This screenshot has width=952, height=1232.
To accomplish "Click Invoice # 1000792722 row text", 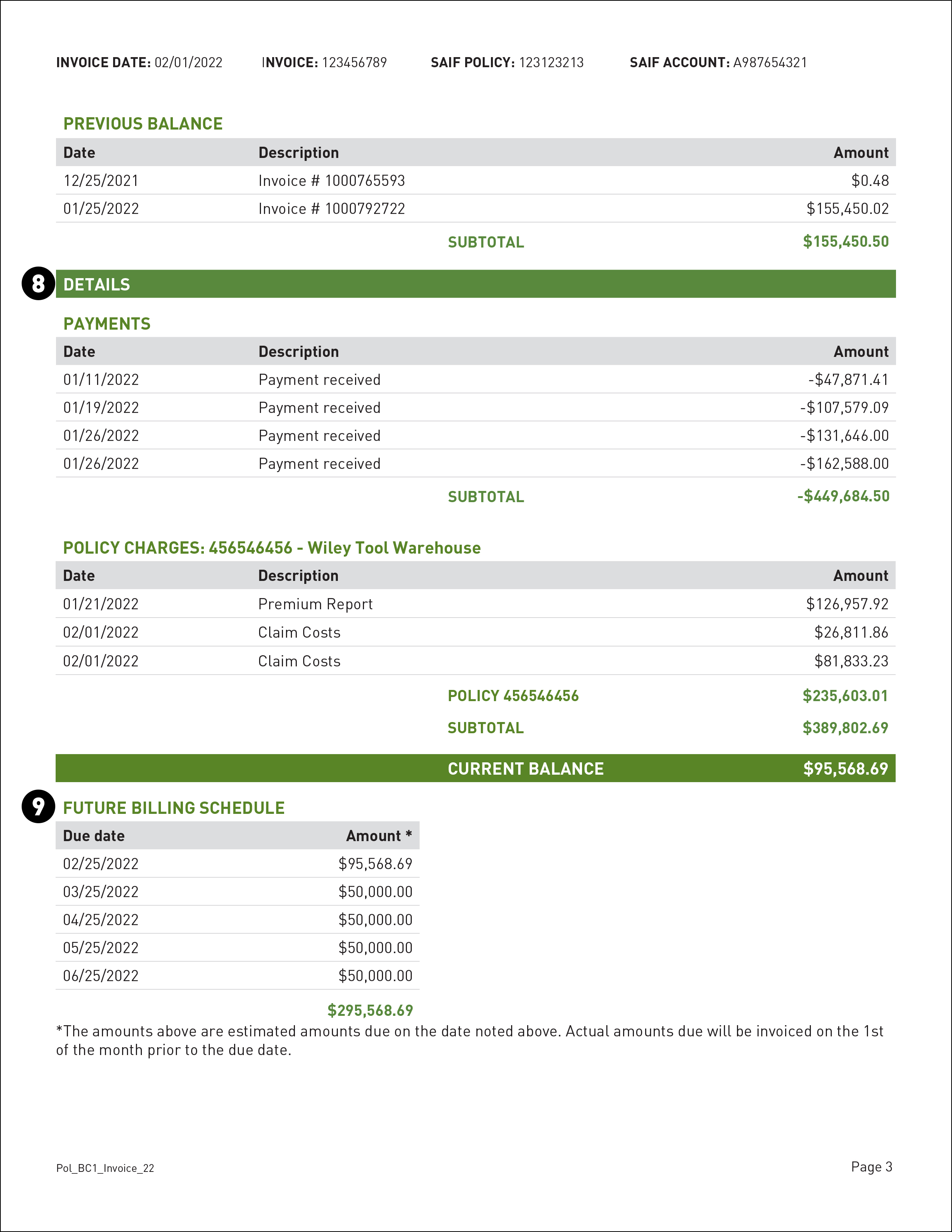I will click(332, 209).
